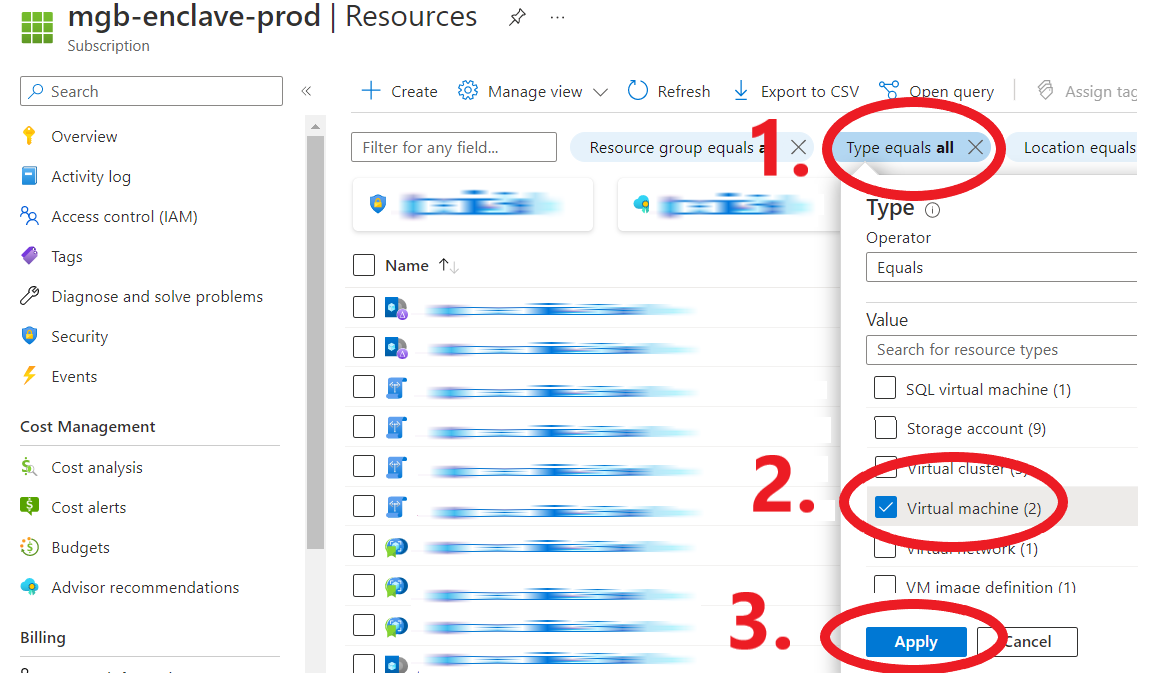Image resolution: width=1151 pixels, height=673 pixels.
Task: Click the Overview key icon in the sidebar
Action: click(x=29, y=136)
